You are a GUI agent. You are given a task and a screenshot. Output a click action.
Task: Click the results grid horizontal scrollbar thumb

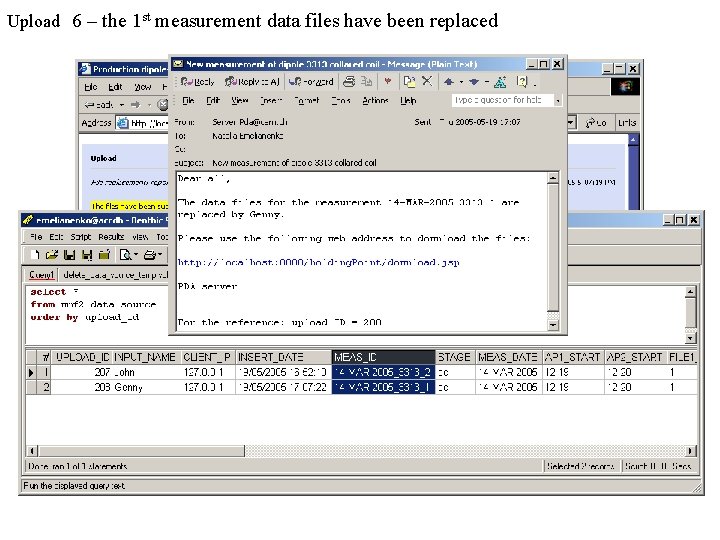point(141,451)
